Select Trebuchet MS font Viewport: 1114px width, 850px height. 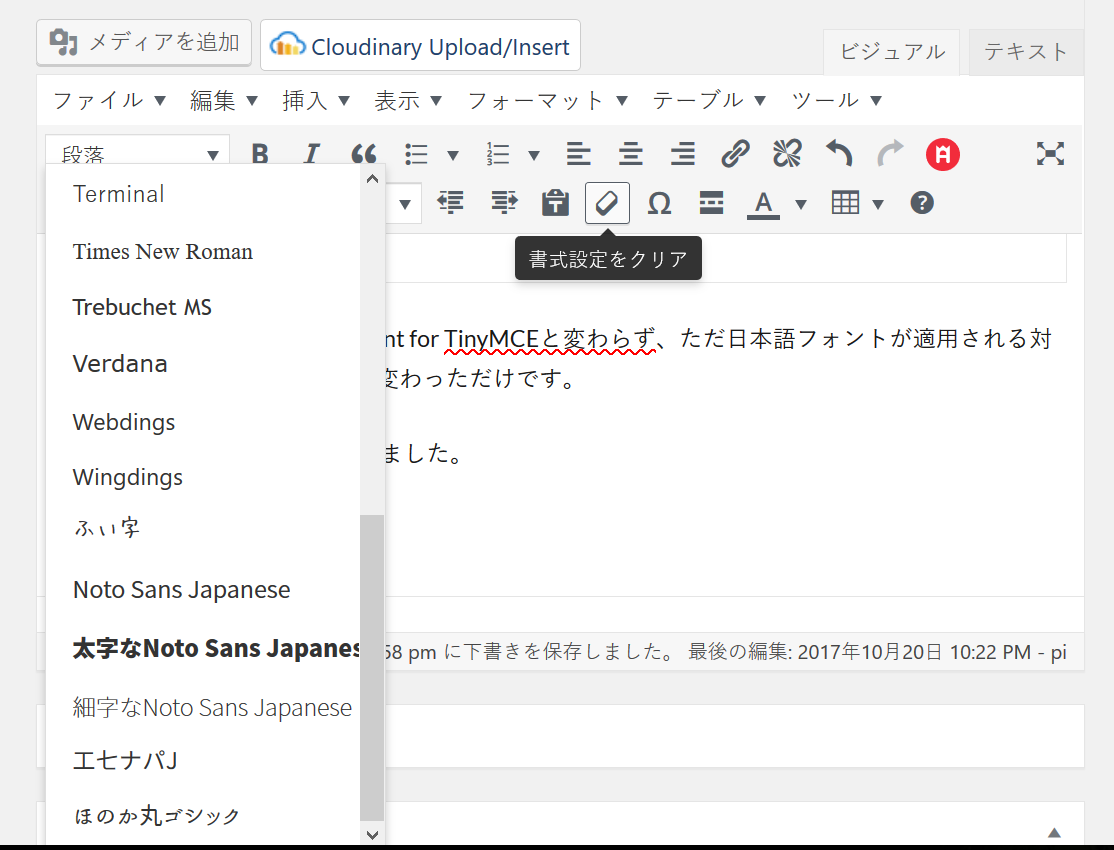(x=203, y=307)
